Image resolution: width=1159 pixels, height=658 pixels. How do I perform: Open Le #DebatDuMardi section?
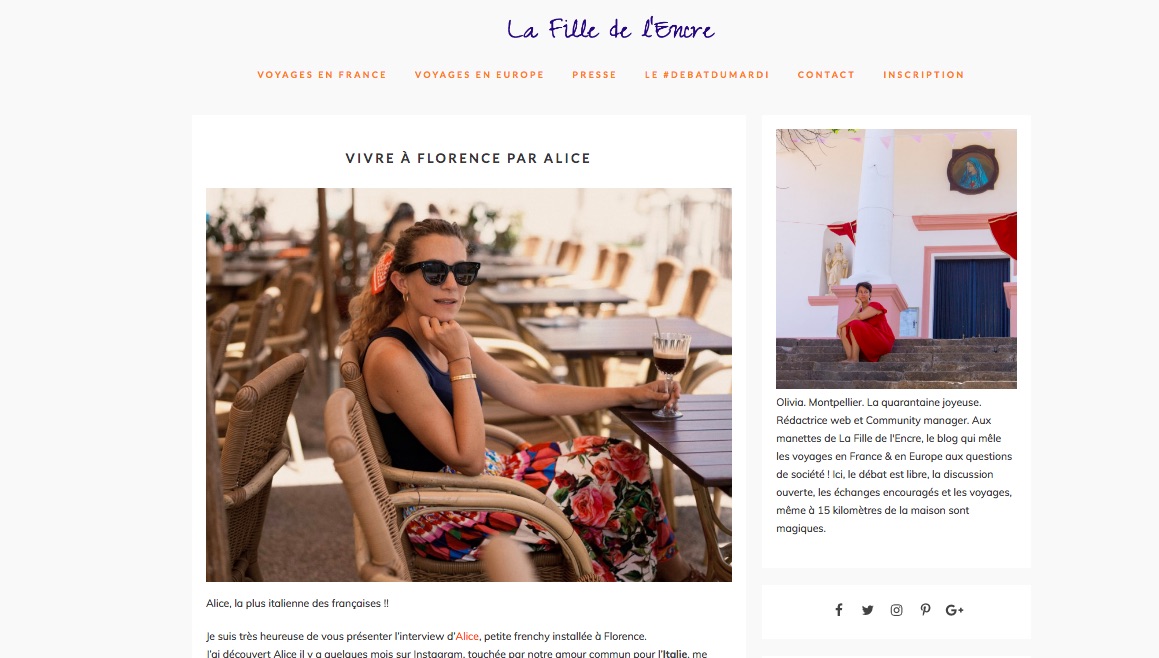[707, 75]
